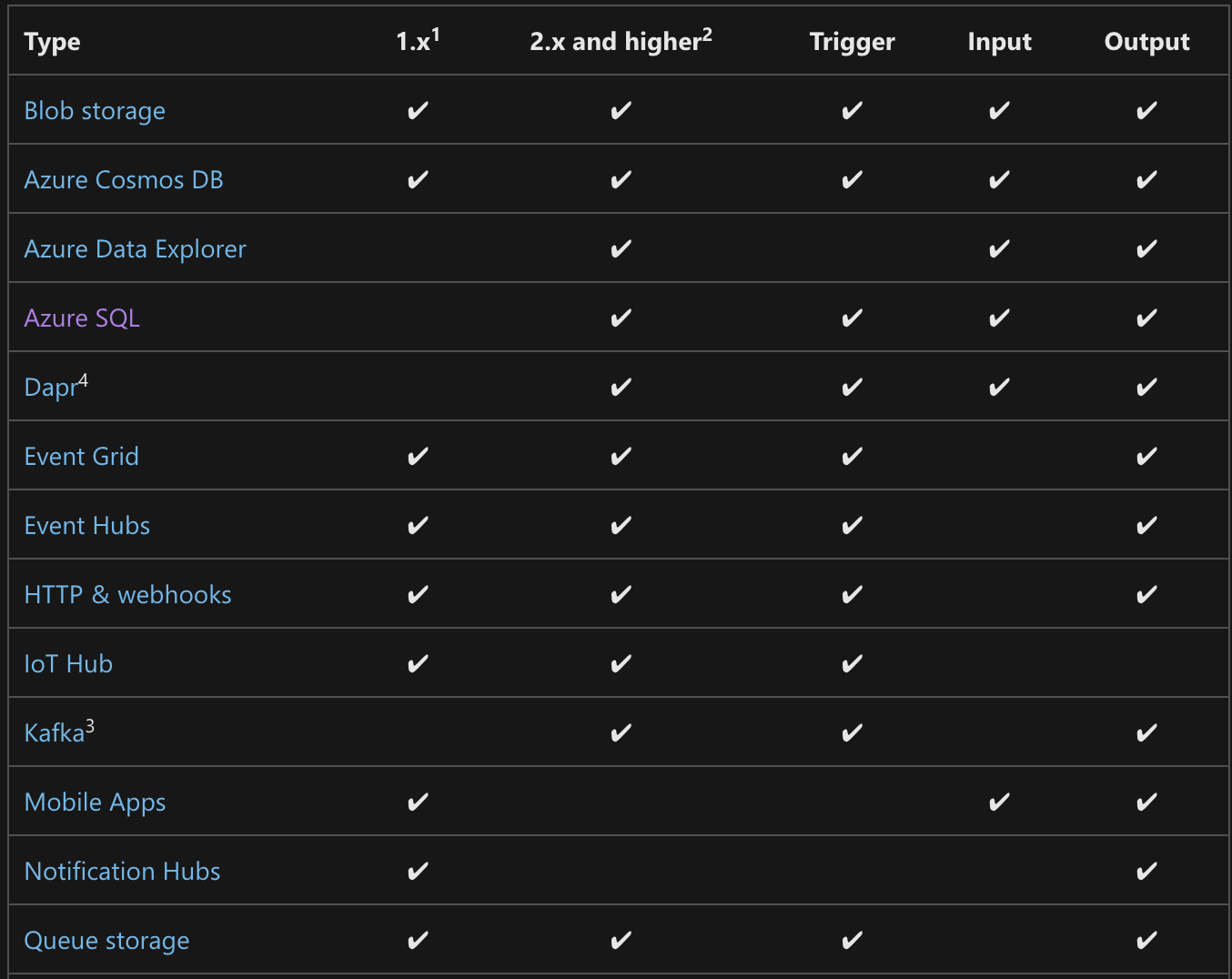Click Event Grid's 1.x checkmark
Viewport: 1232px width, 979px height.
pos(419,457)
